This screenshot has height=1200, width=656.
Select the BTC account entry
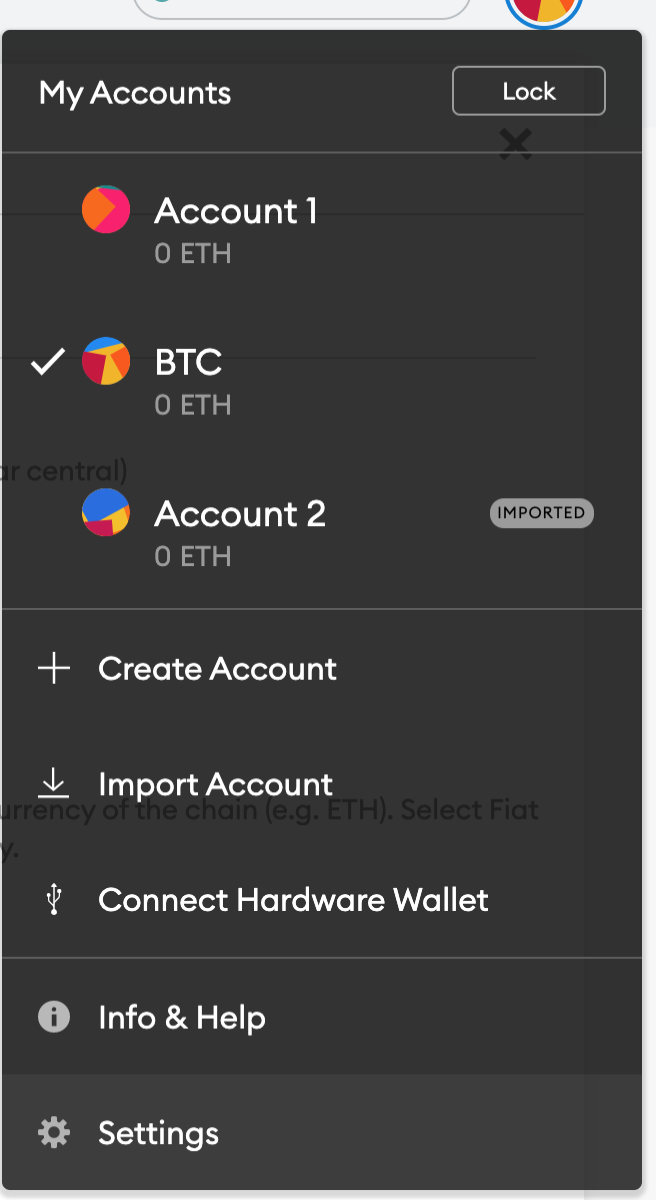point(322,380)
